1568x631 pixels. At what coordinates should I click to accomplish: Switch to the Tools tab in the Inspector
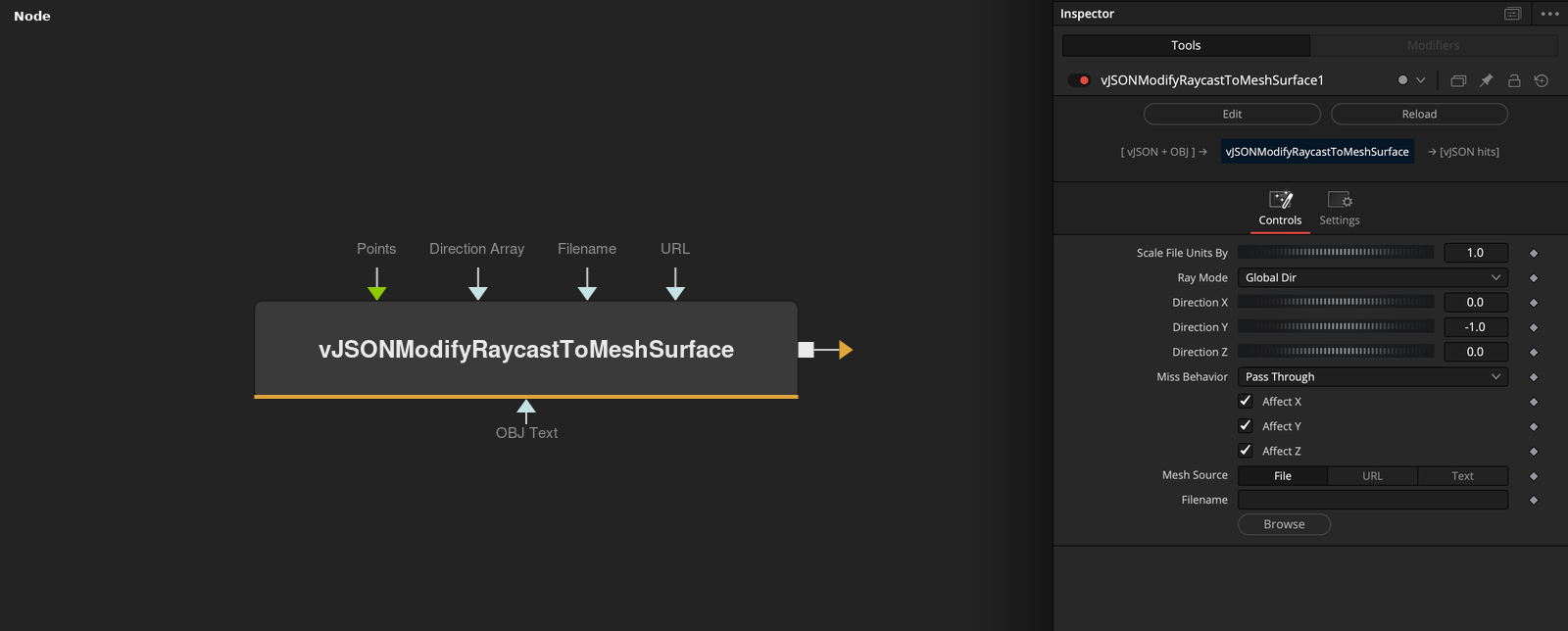pyautogui.click(x=1186, y=45)
